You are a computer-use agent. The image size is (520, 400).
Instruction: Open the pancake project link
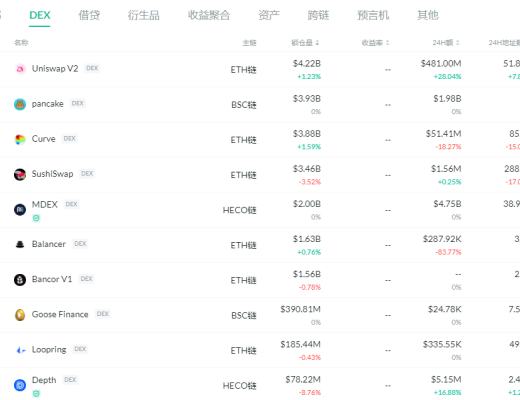click(x=48, y=104)
